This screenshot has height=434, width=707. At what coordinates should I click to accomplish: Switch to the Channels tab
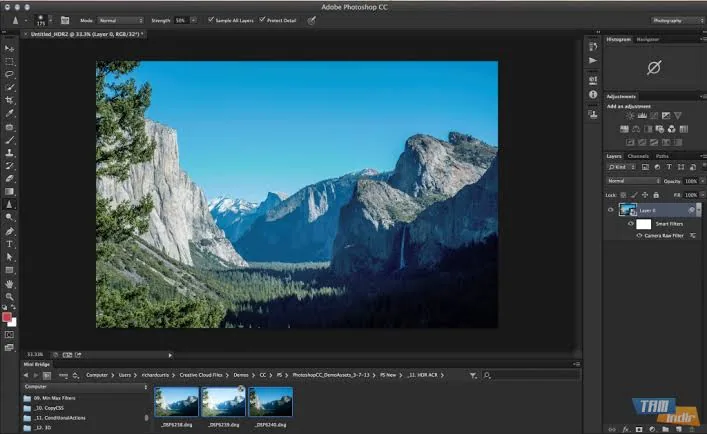638,156
